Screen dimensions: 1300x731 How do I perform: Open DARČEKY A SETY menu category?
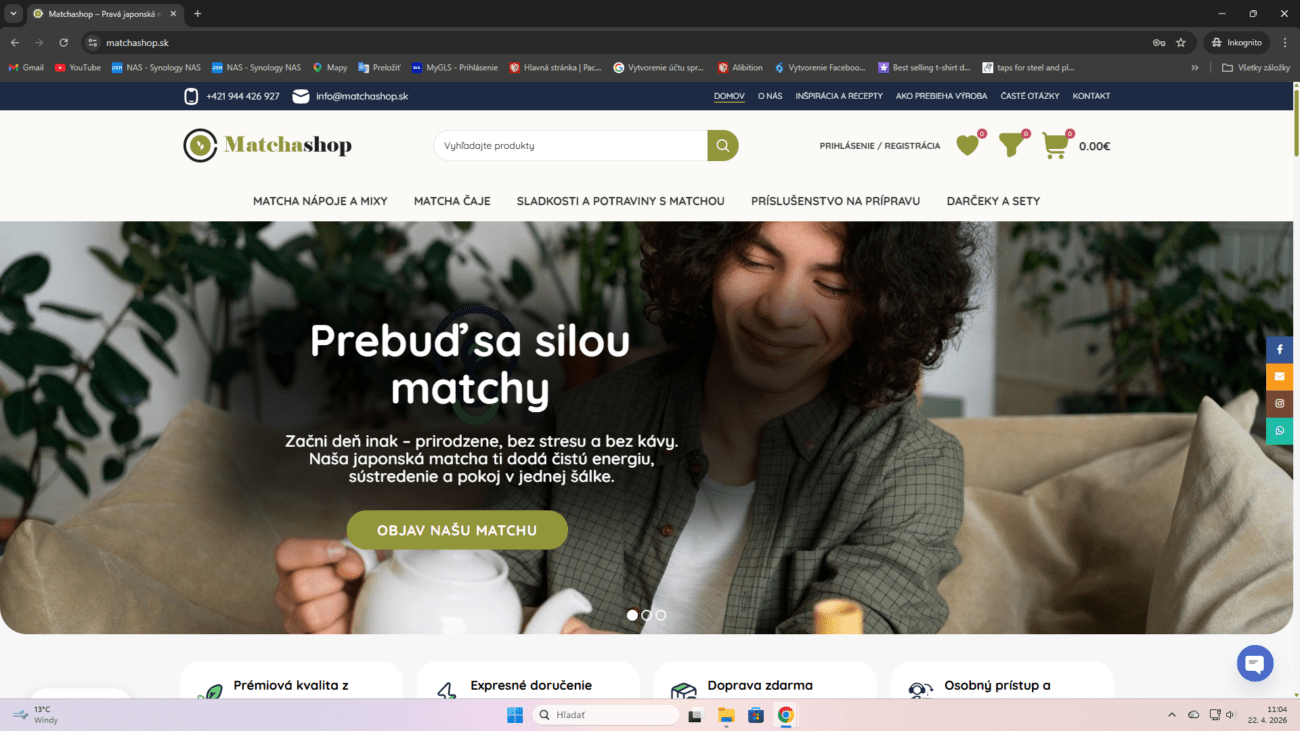(x=993, y=201)
